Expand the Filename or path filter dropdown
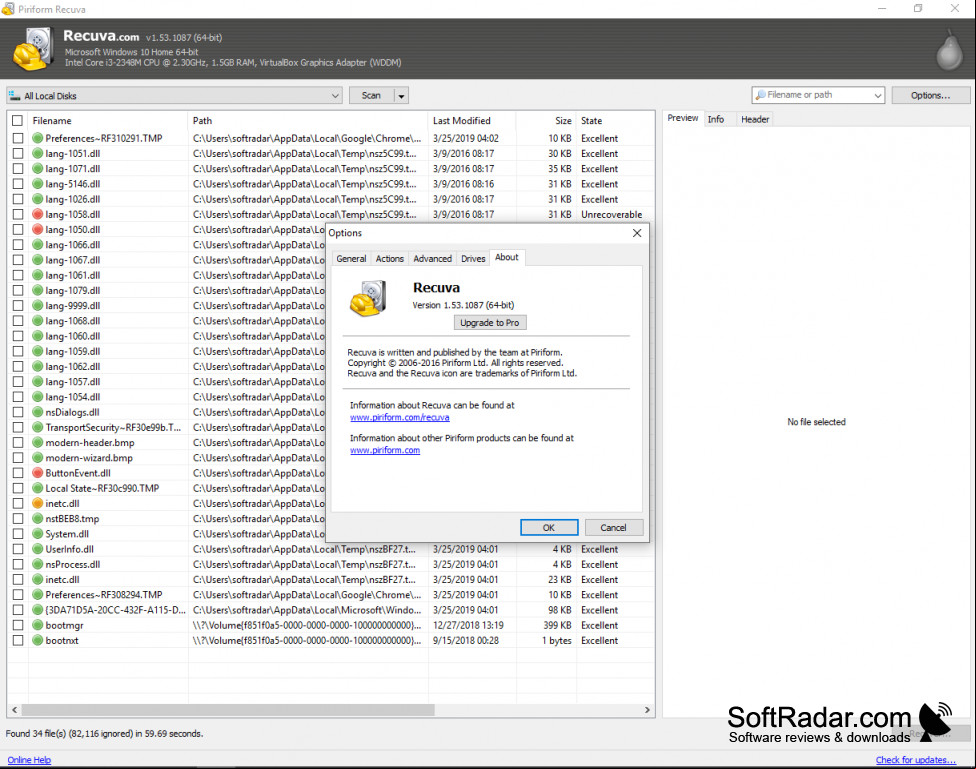This screenshot has height=769, width=976. 878,95
